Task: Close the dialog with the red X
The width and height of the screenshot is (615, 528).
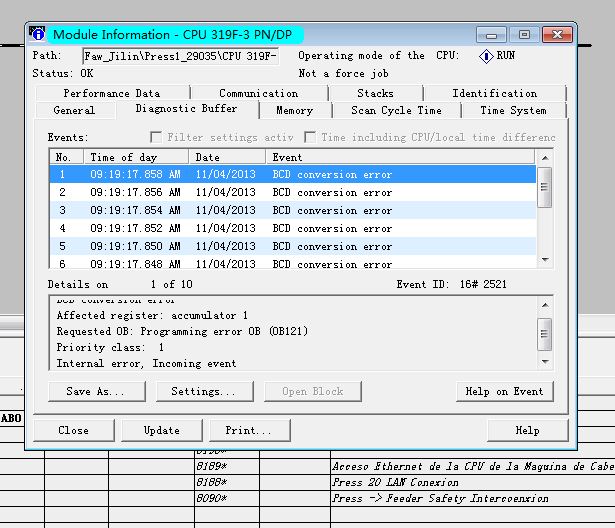Action: 557,35
